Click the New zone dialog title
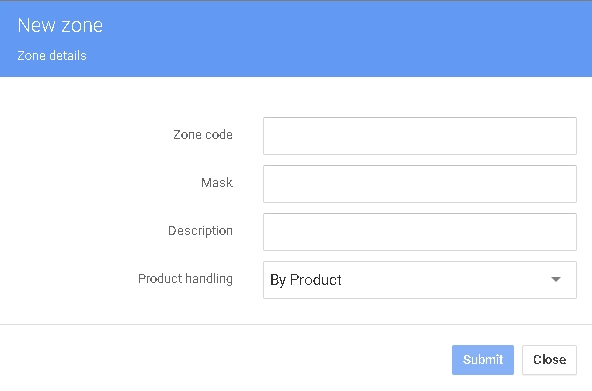Image resolution: width=592 pixels, height=391 pixels. tap(60, 25)
